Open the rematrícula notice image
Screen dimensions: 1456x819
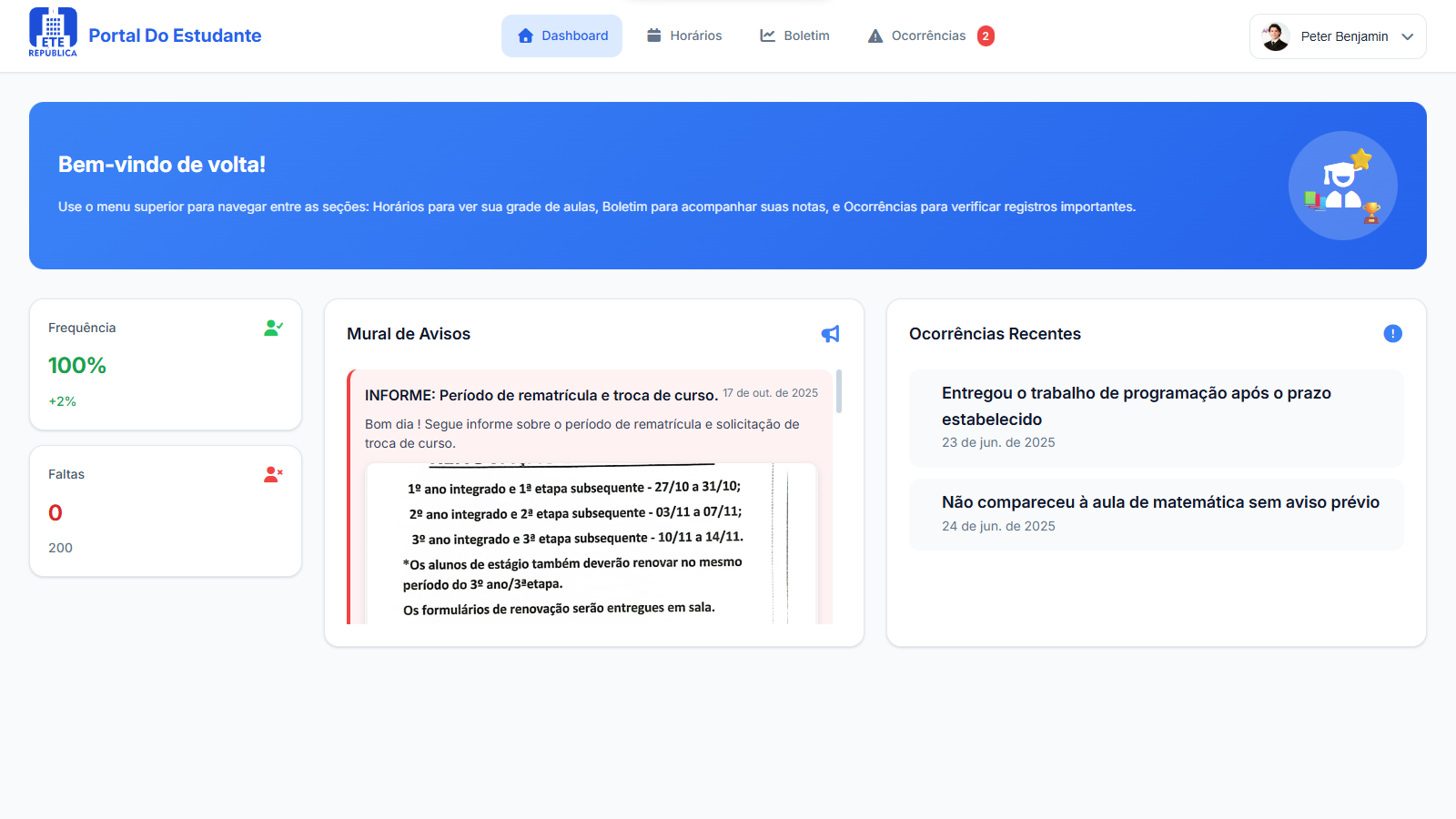[591, 546]
